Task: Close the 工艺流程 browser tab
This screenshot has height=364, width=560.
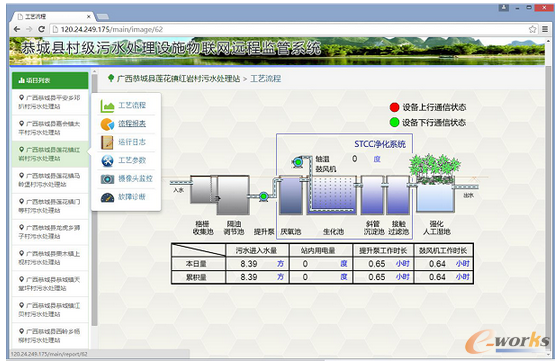Action: [89, 16]
